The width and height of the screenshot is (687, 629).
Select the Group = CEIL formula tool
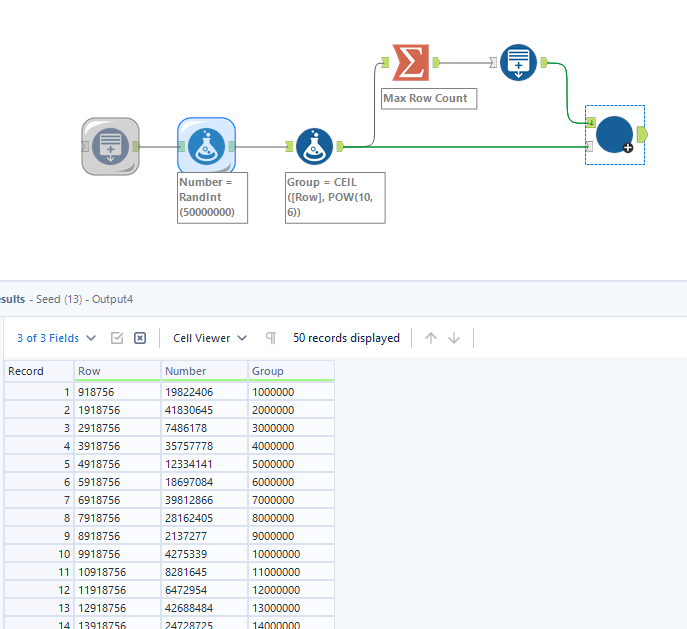tap(314, 146)
